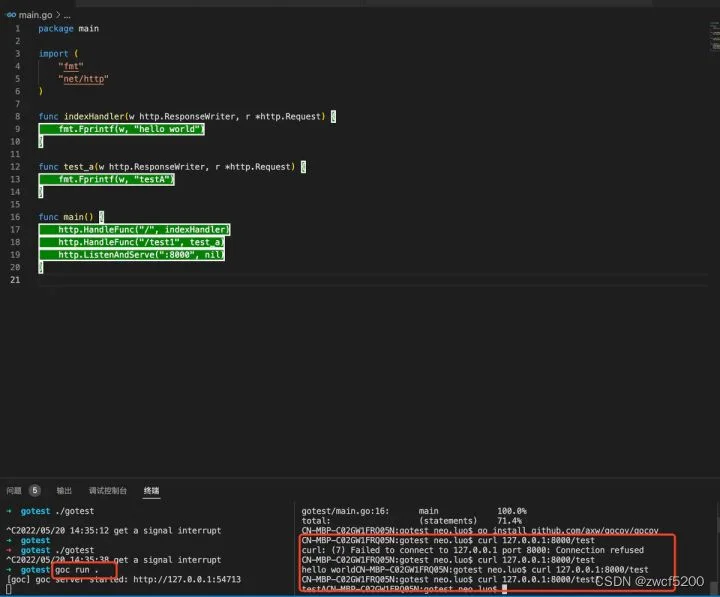The height and width of the screenshot is (597, 720).
Task: Click the 'Connection refused' curl error line
Action: point(472,550)
